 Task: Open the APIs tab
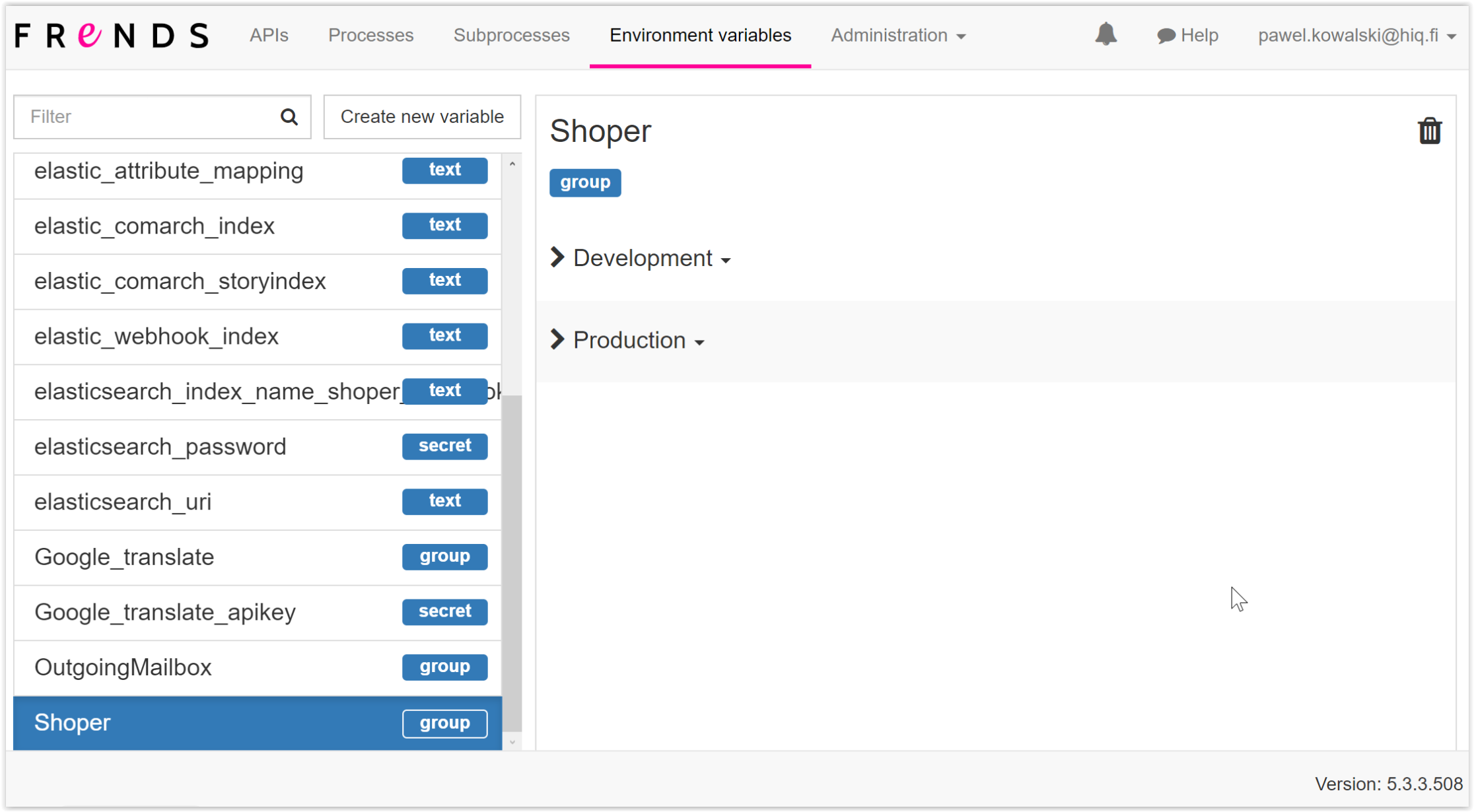coord(269,36)
